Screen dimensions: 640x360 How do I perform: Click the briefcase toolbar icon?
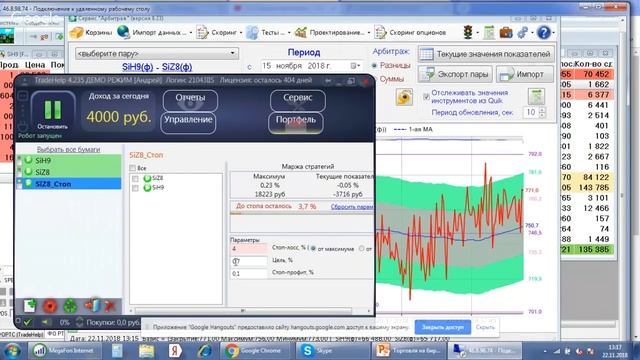[506, 32]
